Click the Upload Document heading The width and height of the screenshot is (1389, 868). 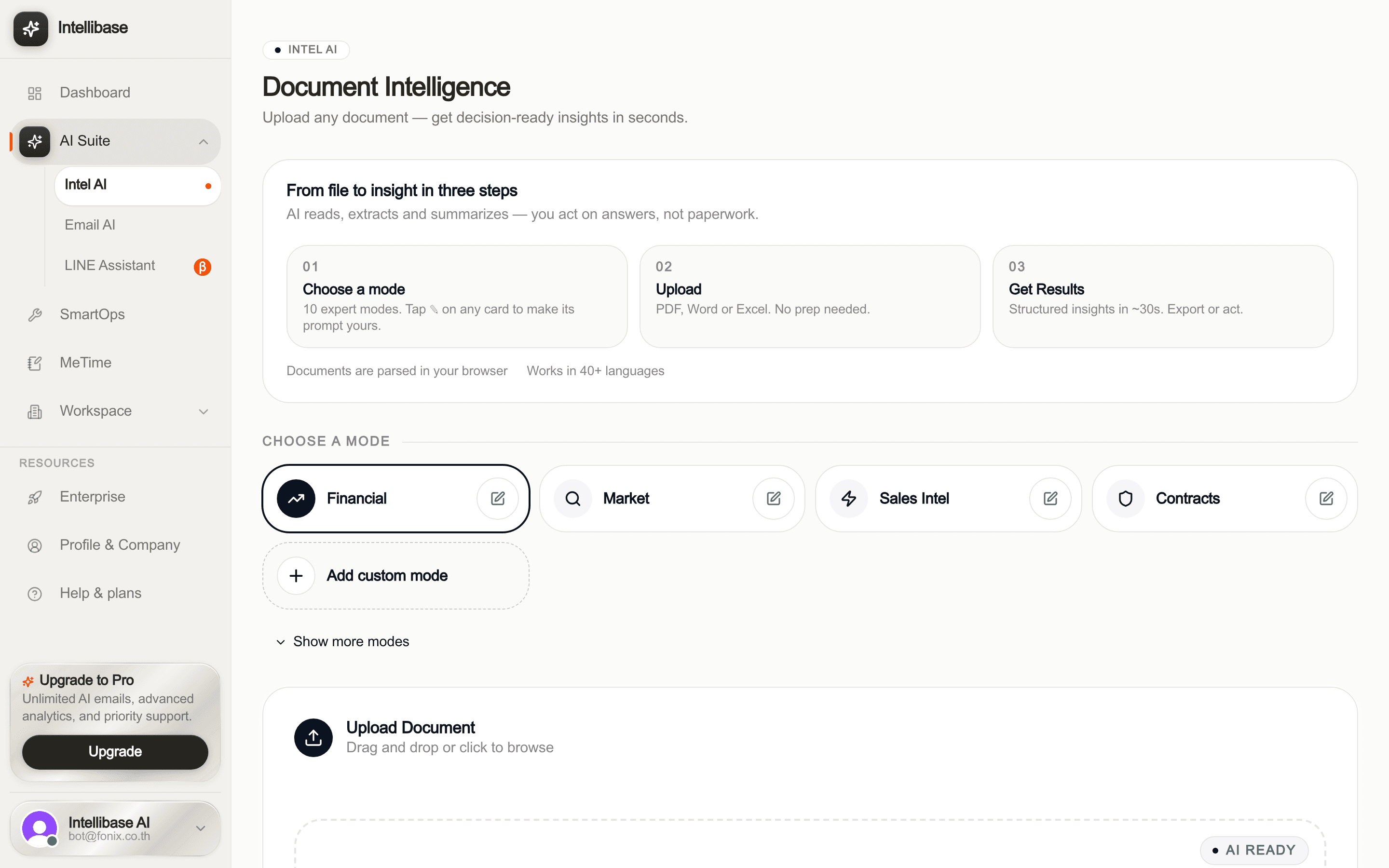(x=410, y=728)
